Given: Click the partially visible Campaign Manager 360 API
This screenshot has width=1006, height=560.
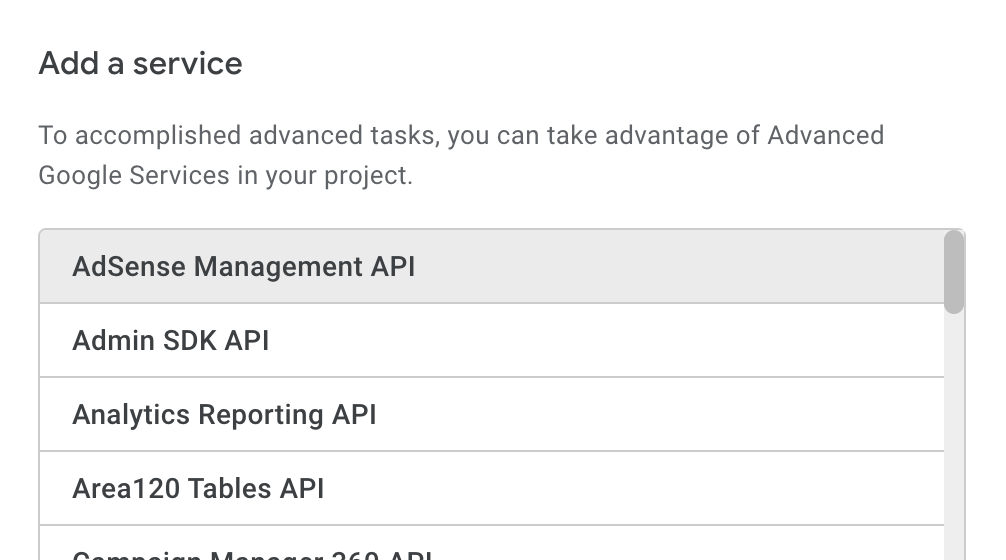Looking at the screenshot, I should 252,553.
